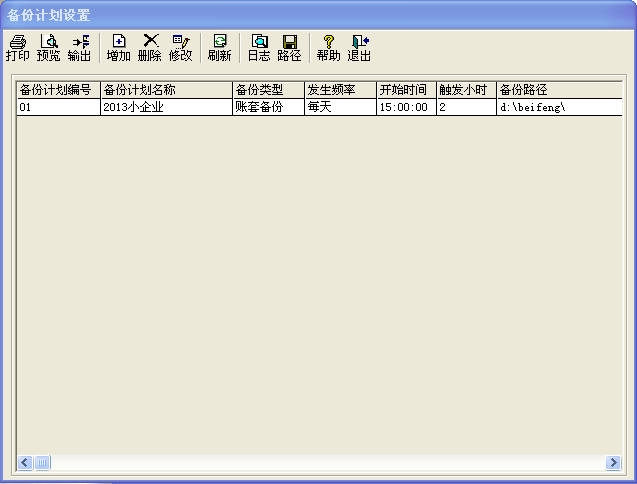Click the 打印 print icon
Viewport: 637px width, 484px height.
[17, 48]
